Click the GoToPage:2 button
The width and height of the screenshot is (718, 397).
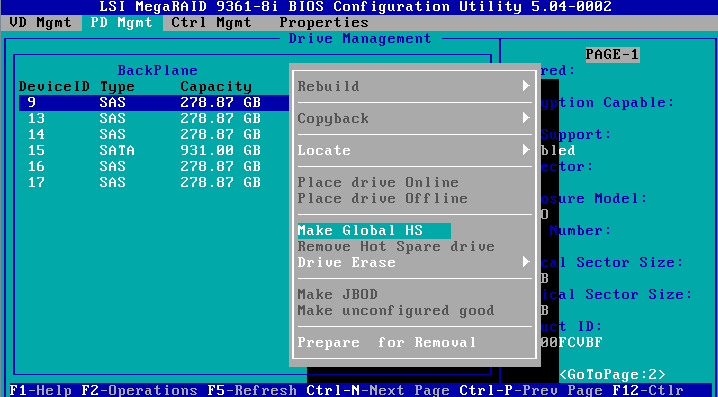pos(612,375)
